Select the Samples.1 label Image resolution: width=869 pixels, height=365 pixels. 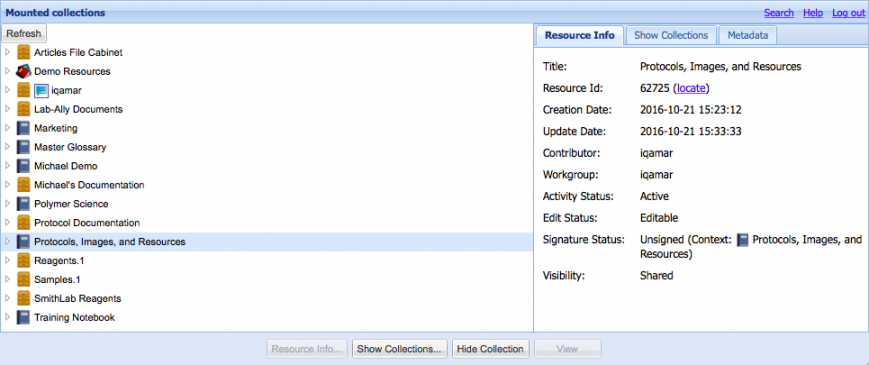coord(57,280)
